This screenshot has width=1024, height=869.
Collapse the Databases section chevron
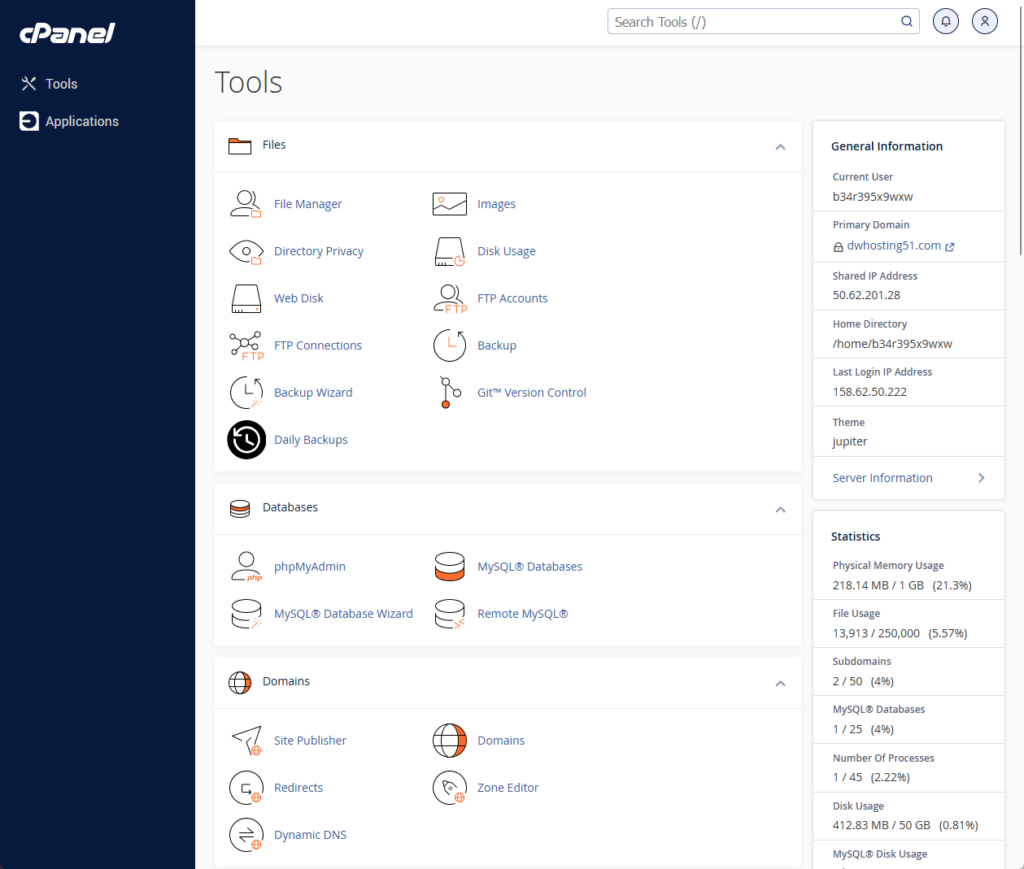click(x=780, y=509)
